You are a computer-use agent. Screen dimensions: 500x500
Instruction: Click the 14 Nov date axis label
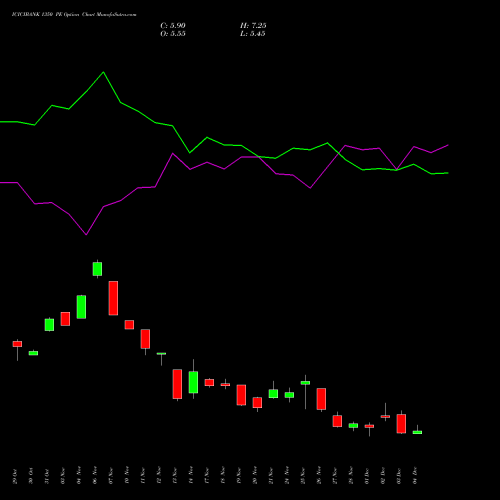pos(191,476)
